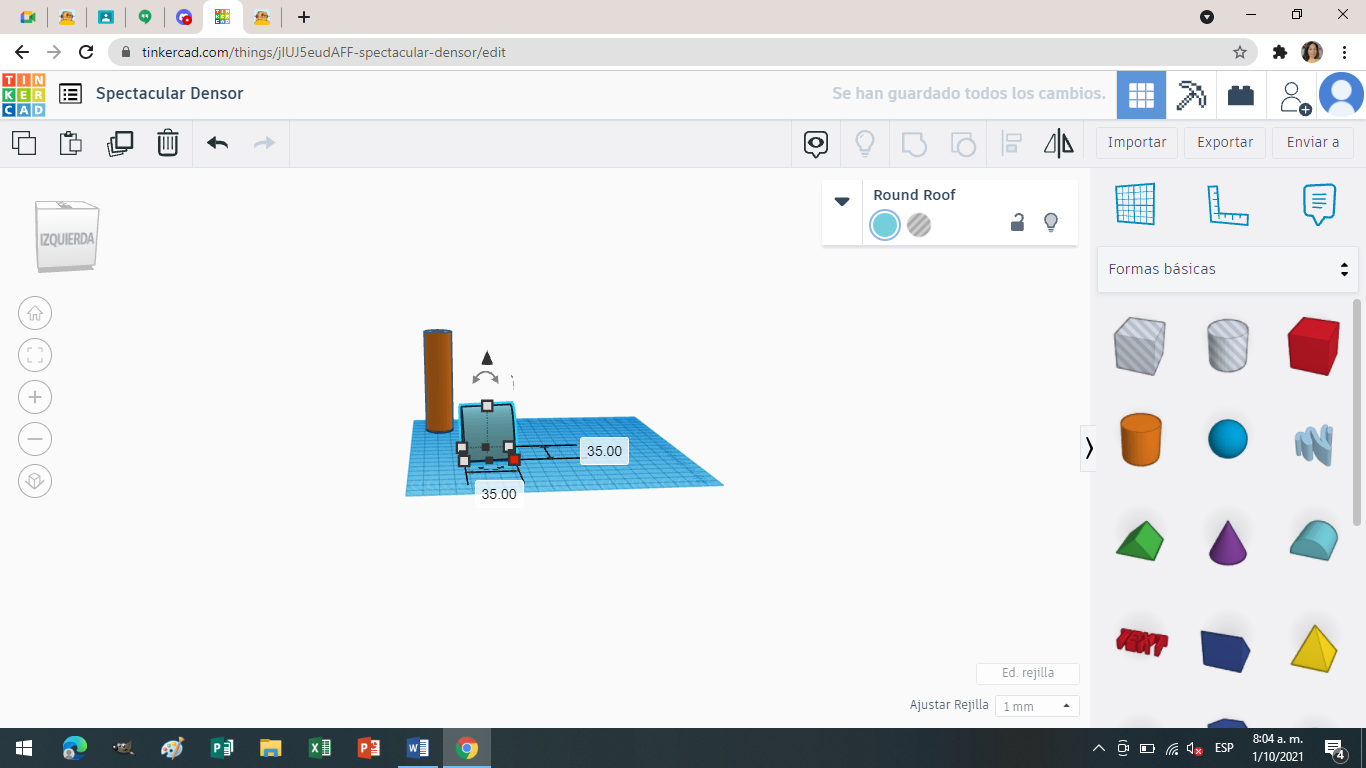
Task: Open the Ajustar Rejilla 1 mm dropdown
Action: (1037, 705)
